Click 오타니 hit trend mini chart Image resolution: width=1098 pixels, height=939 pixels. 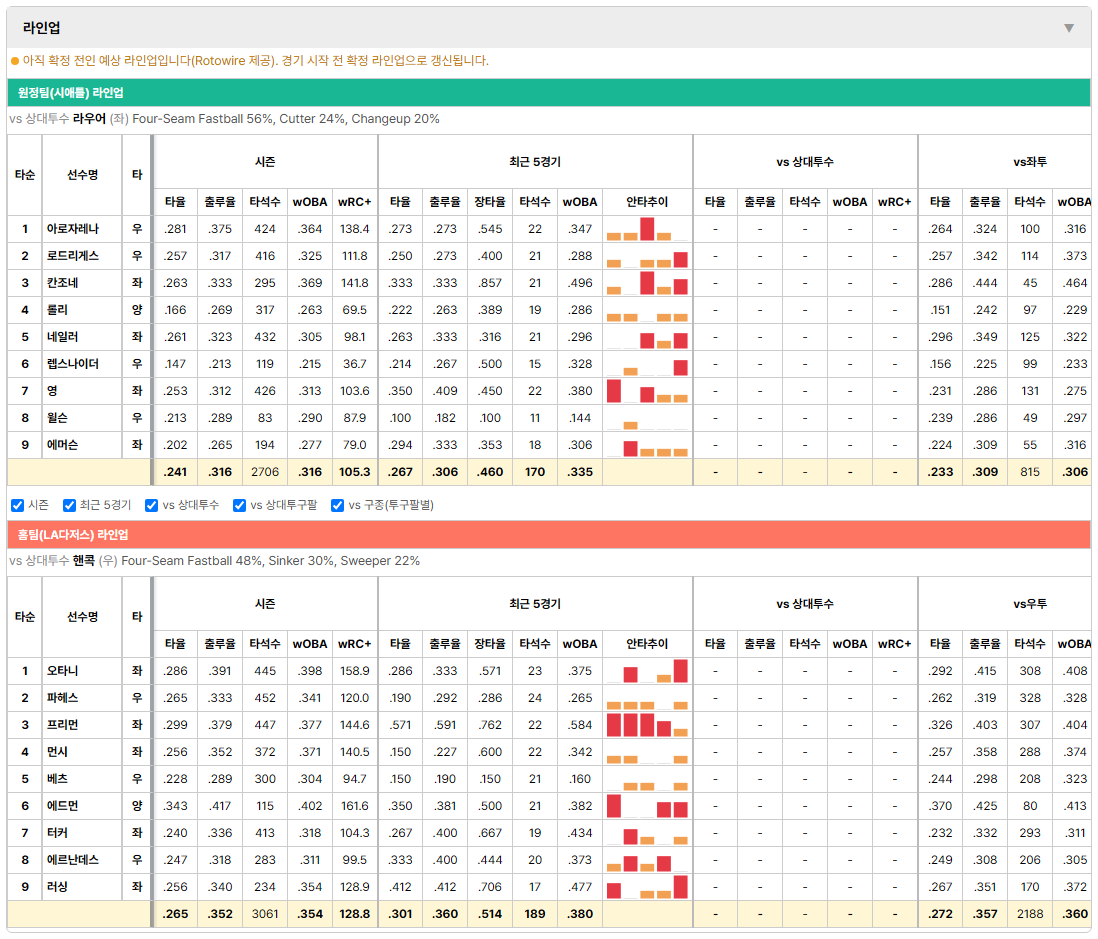pos(647,671)
